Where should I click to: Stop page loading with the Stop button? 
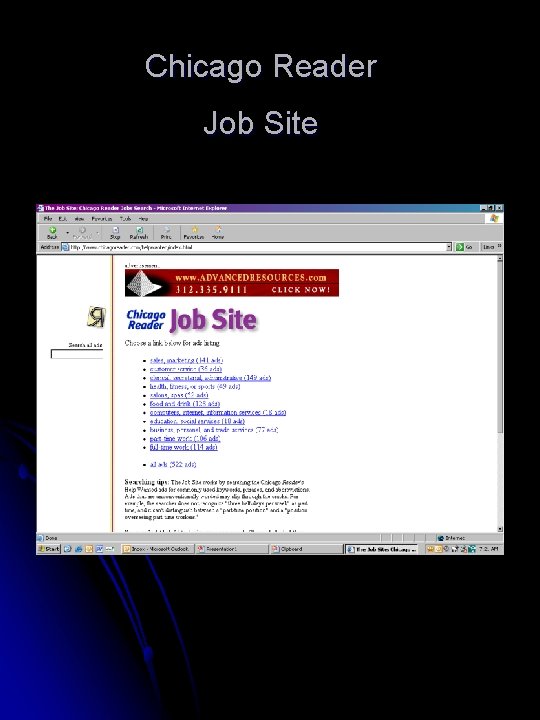[x=115, y=233]
